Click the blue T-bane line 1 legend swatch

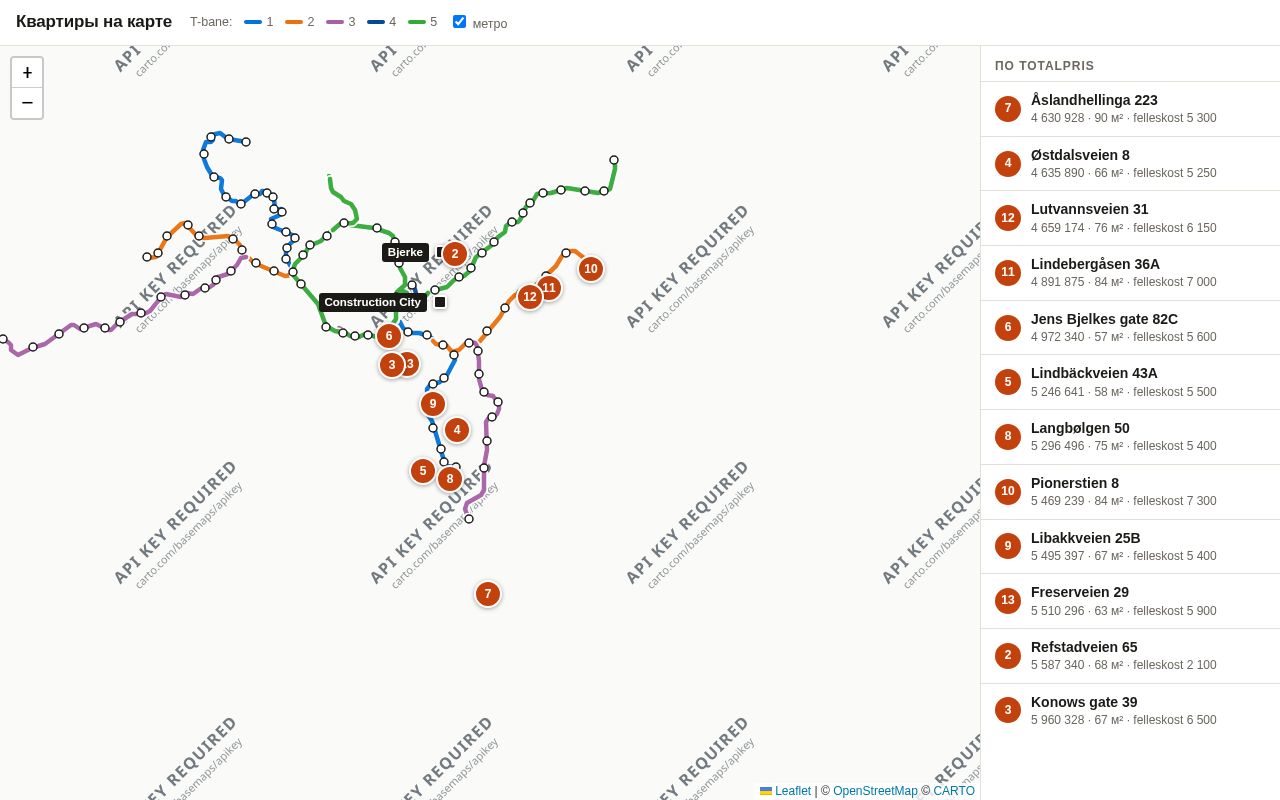click(253, 22)
